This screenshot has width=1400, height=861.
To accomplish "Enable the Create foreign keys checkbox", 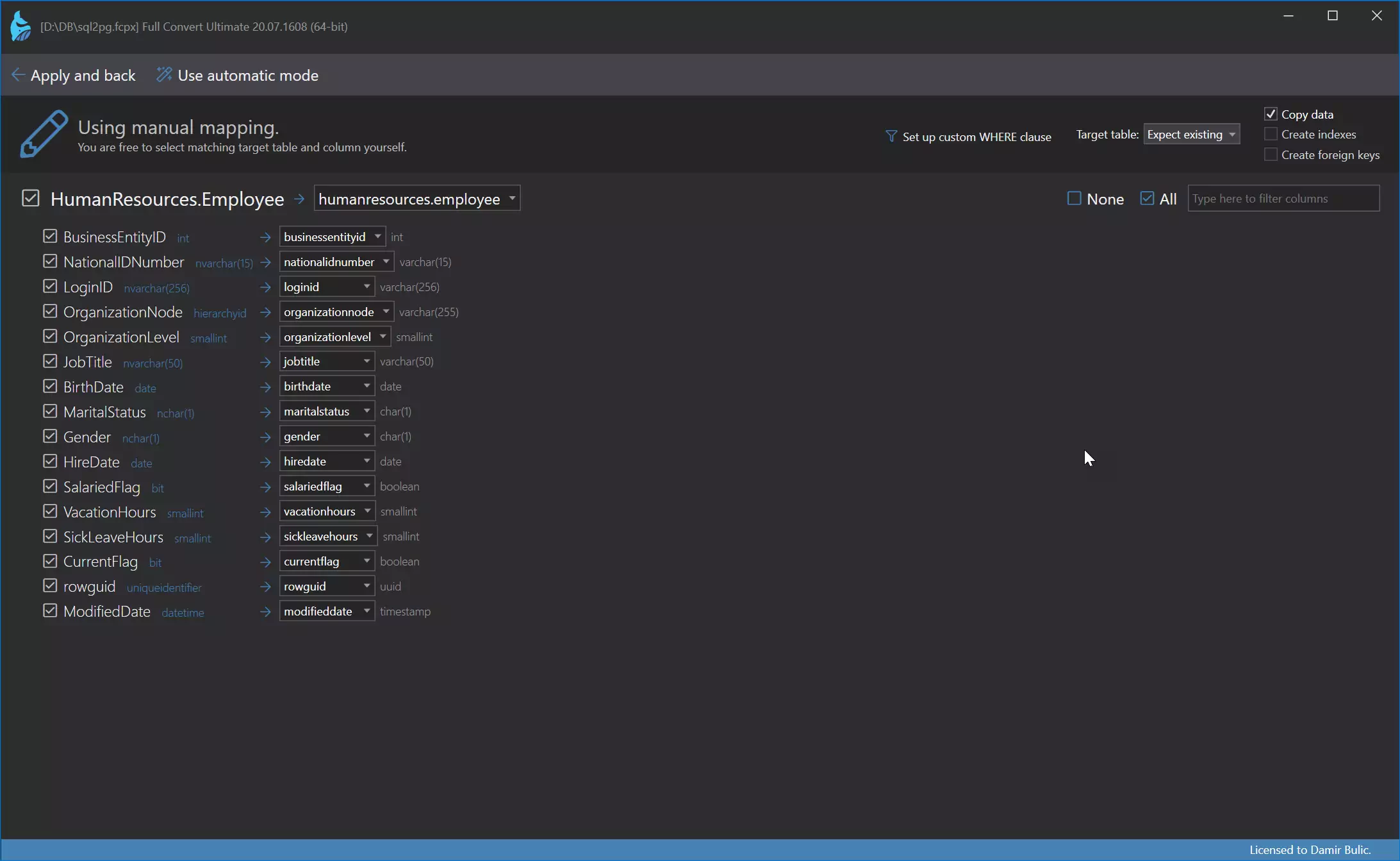I will (1270, 154).
